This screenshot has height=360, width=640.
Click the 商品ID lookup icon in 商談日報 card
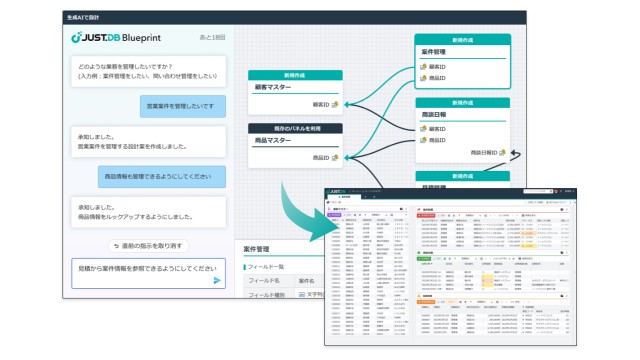coord(423,140)
